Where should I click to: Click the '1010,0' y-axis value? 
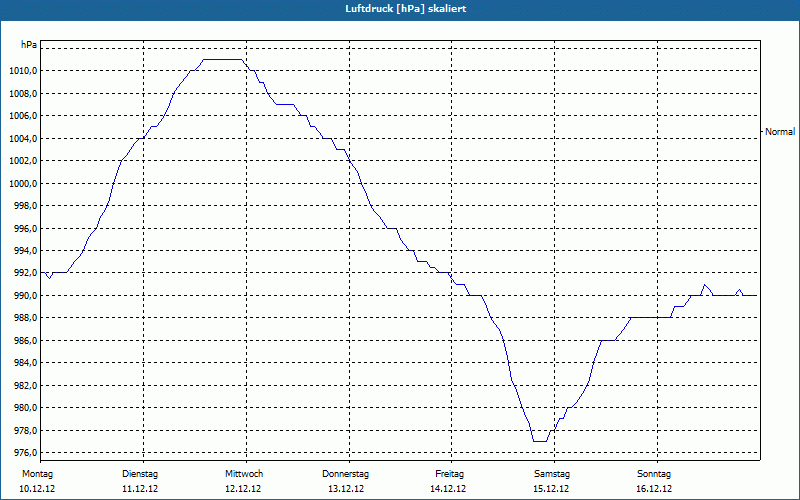(23, 71)
